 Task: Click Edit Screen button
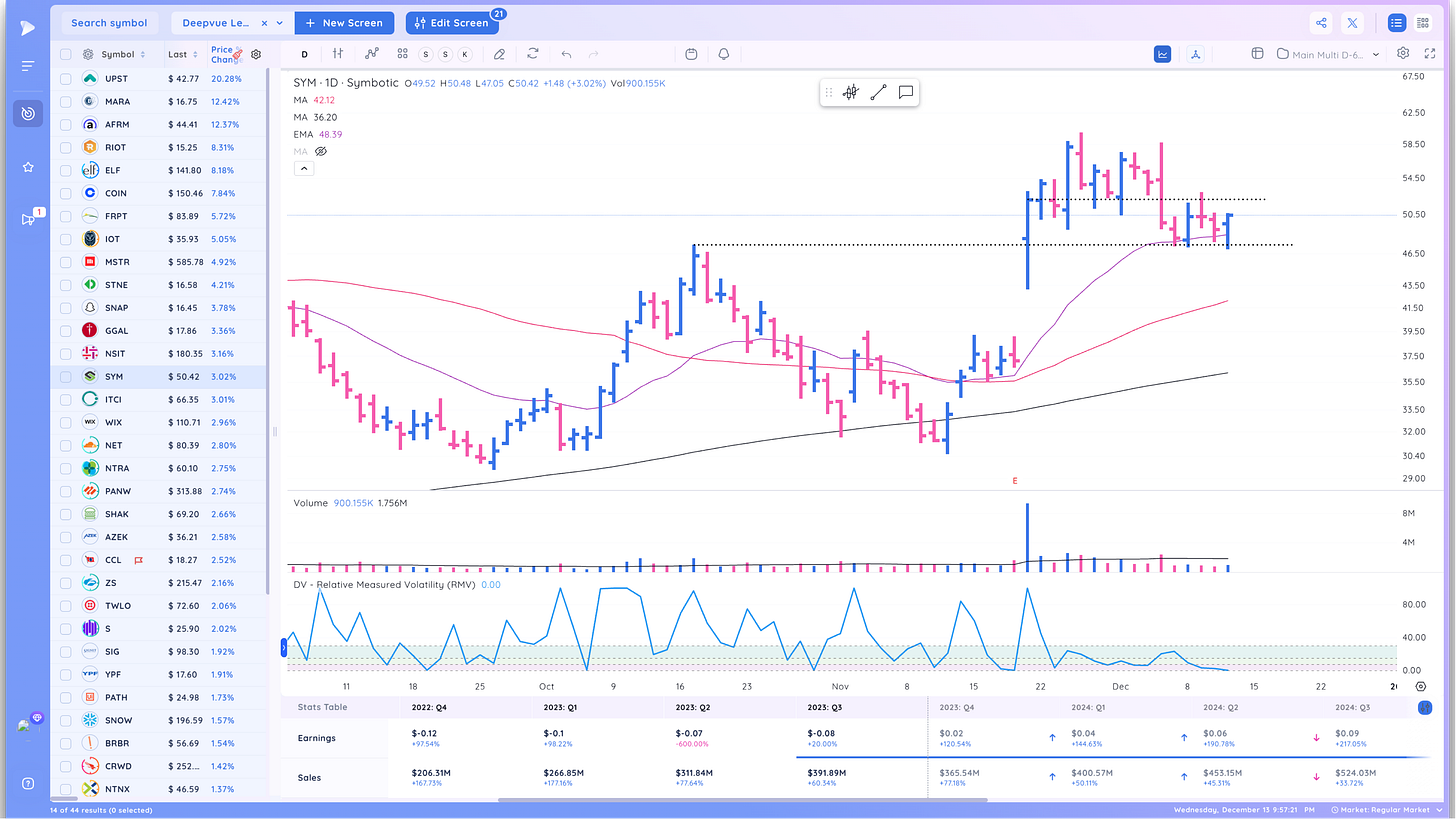(x=451, y=23)
